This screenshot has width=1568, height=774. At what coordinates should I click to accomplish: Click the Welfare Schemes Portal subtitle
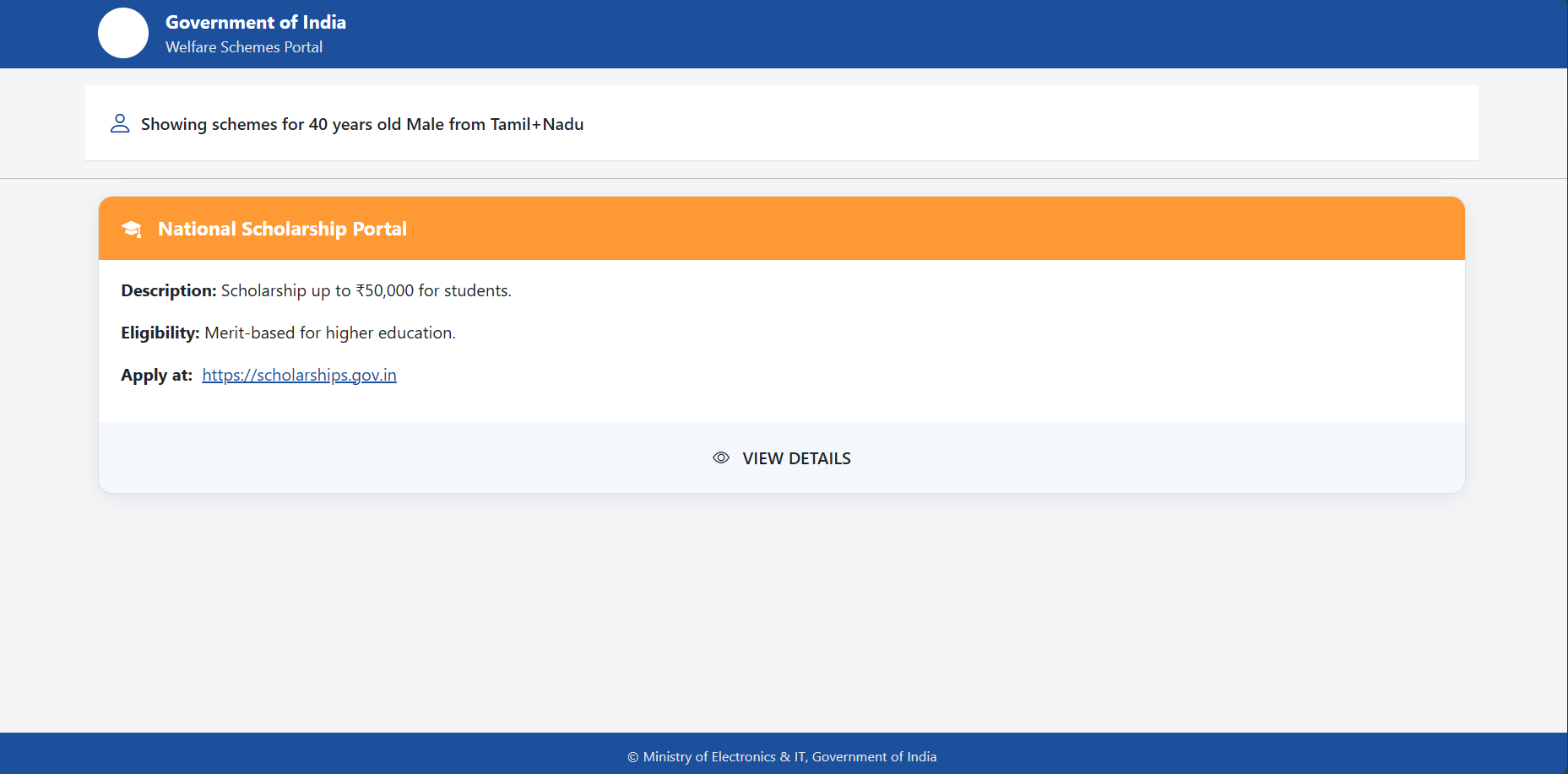click(244, 47)
